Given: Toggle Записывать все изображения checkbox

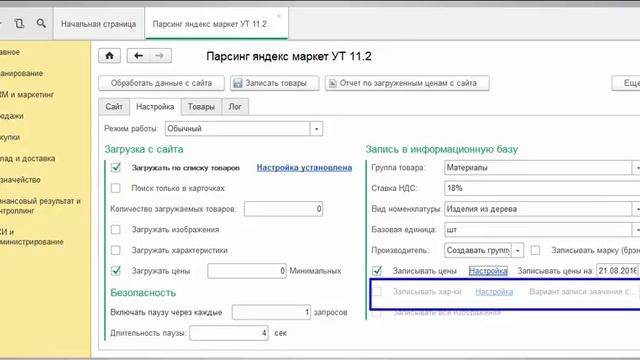Looking at the screenshot, I should pos(377,313).
